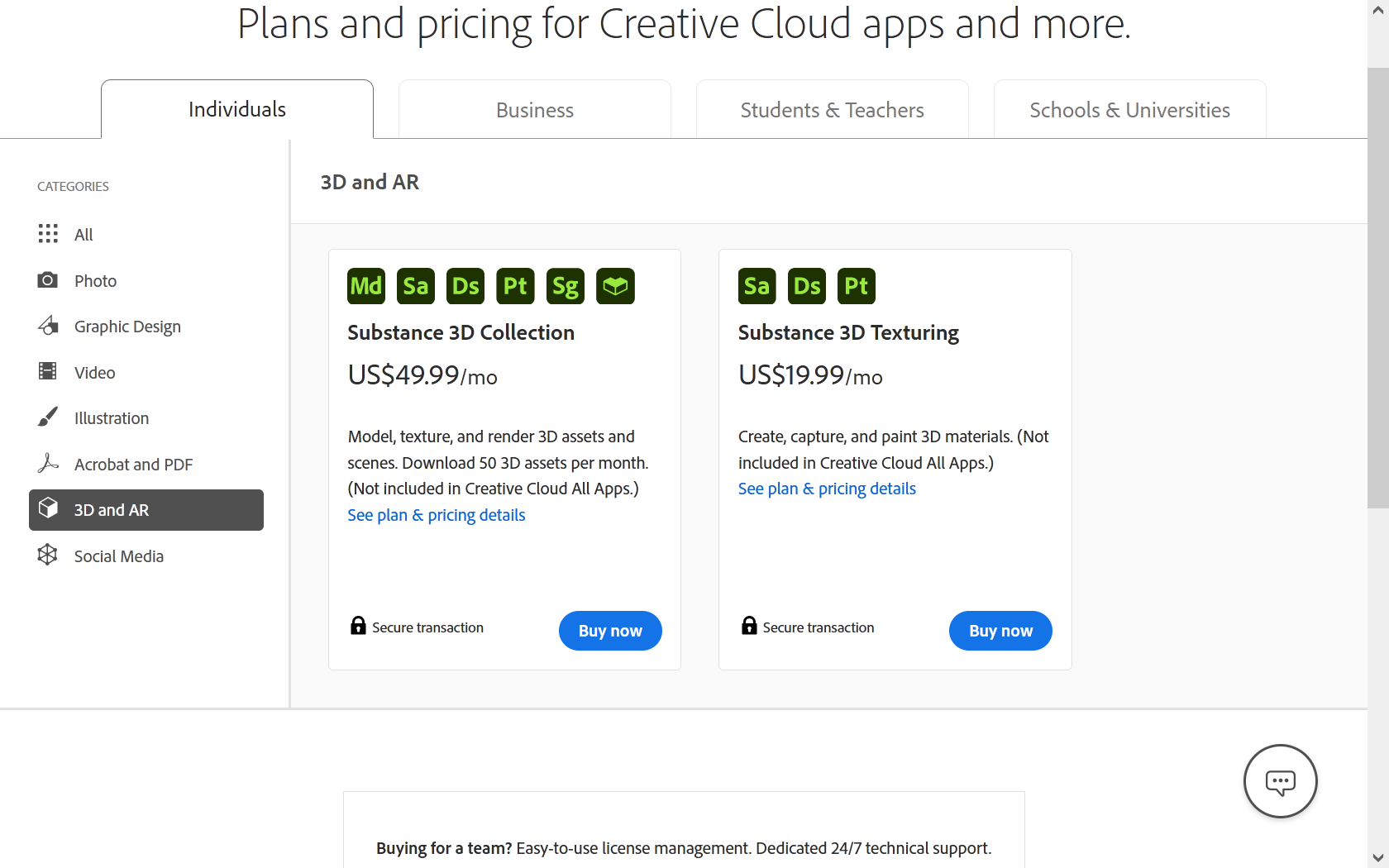
Task: Select the Social Media category
Action: [118, 556]
